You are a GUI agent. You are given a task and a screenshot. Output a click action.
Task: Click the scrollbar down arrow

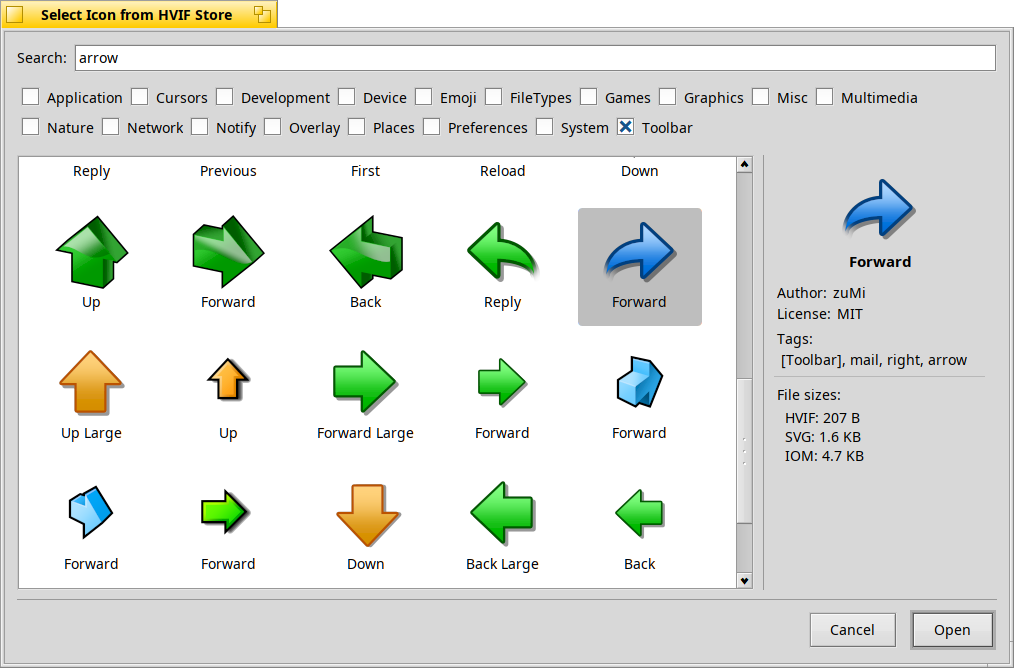(744, 580)
